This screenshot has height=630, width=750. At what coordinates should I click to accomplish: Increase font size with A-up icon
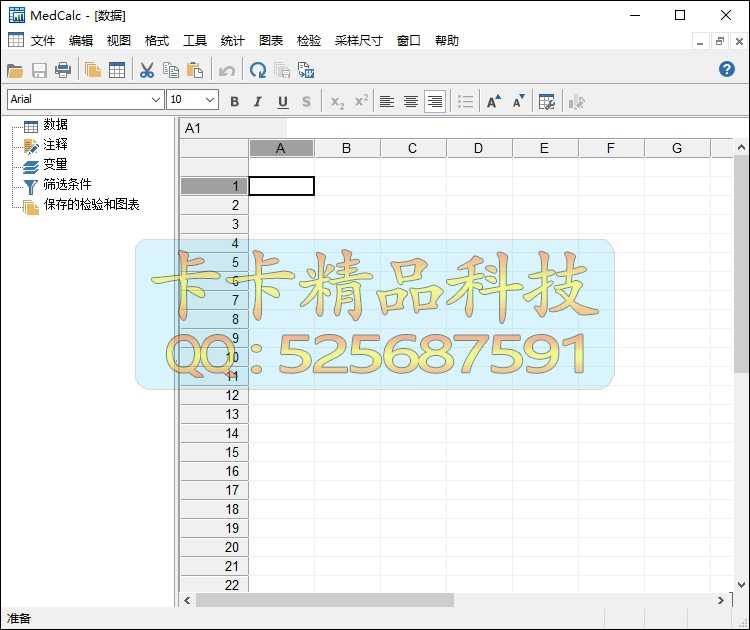(x=494, y=101)
